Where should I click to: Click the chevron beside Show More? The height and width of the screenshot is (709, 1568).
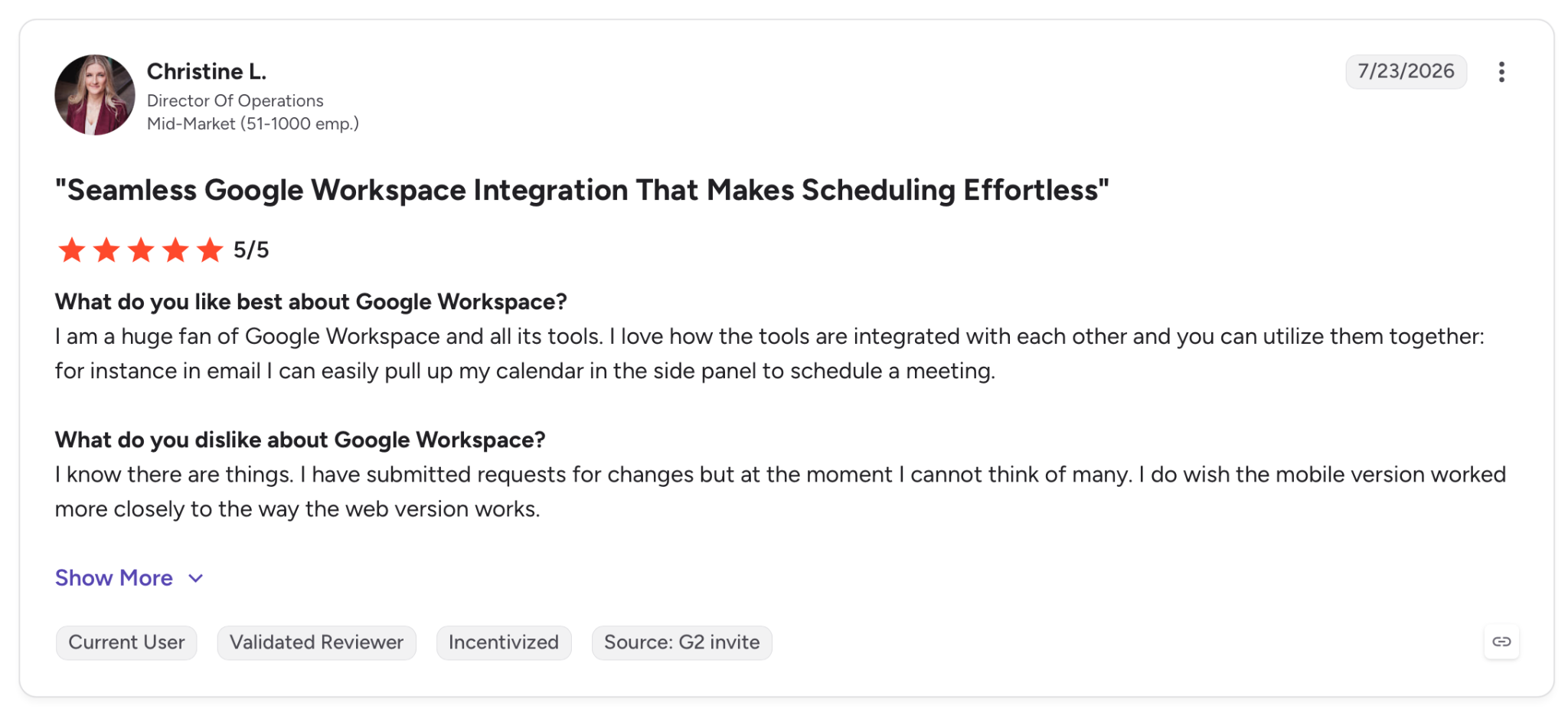[x=196, y=579]
